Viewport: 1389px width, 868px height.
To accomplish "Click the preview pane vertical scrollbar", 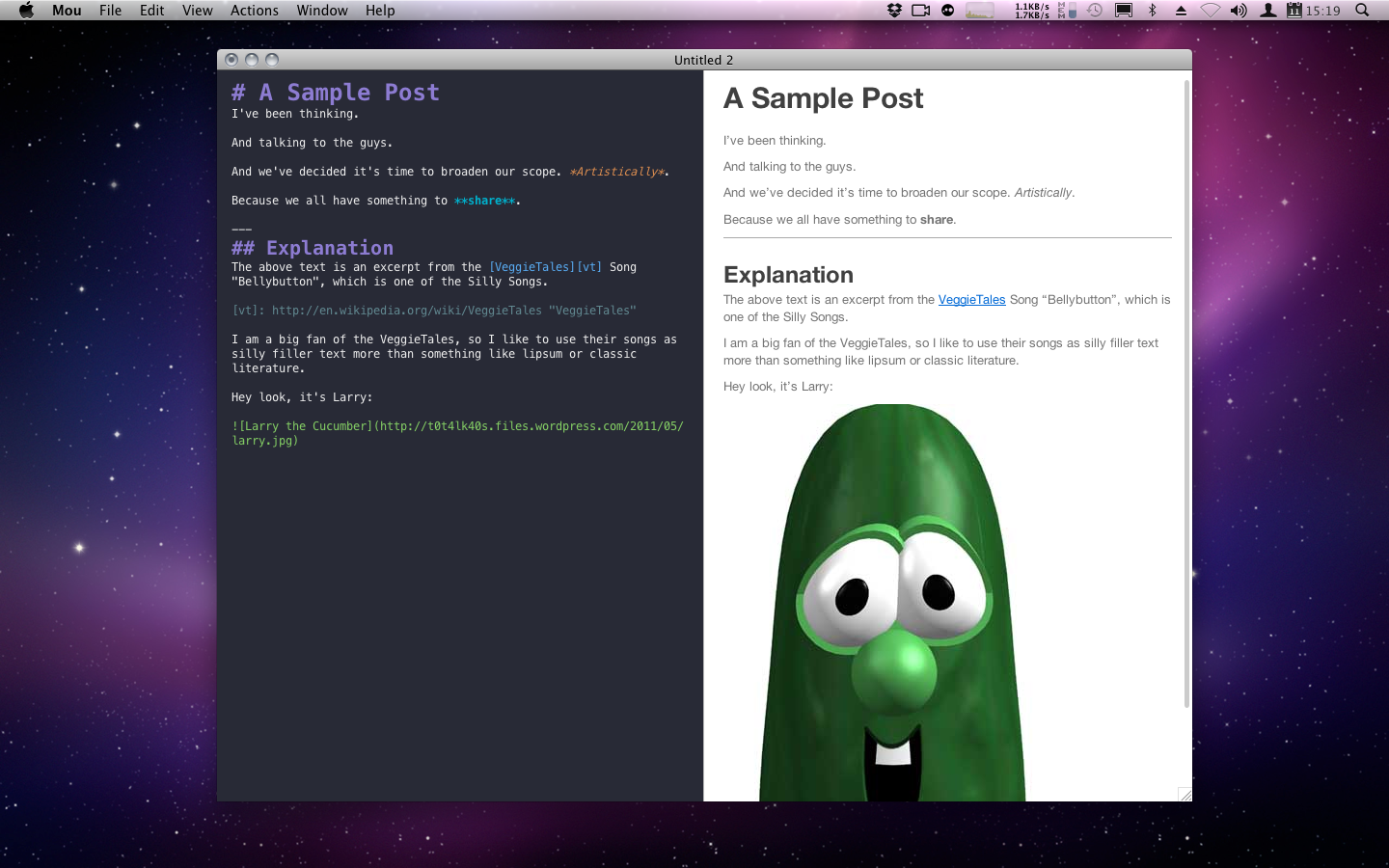I will (1186, 386).
